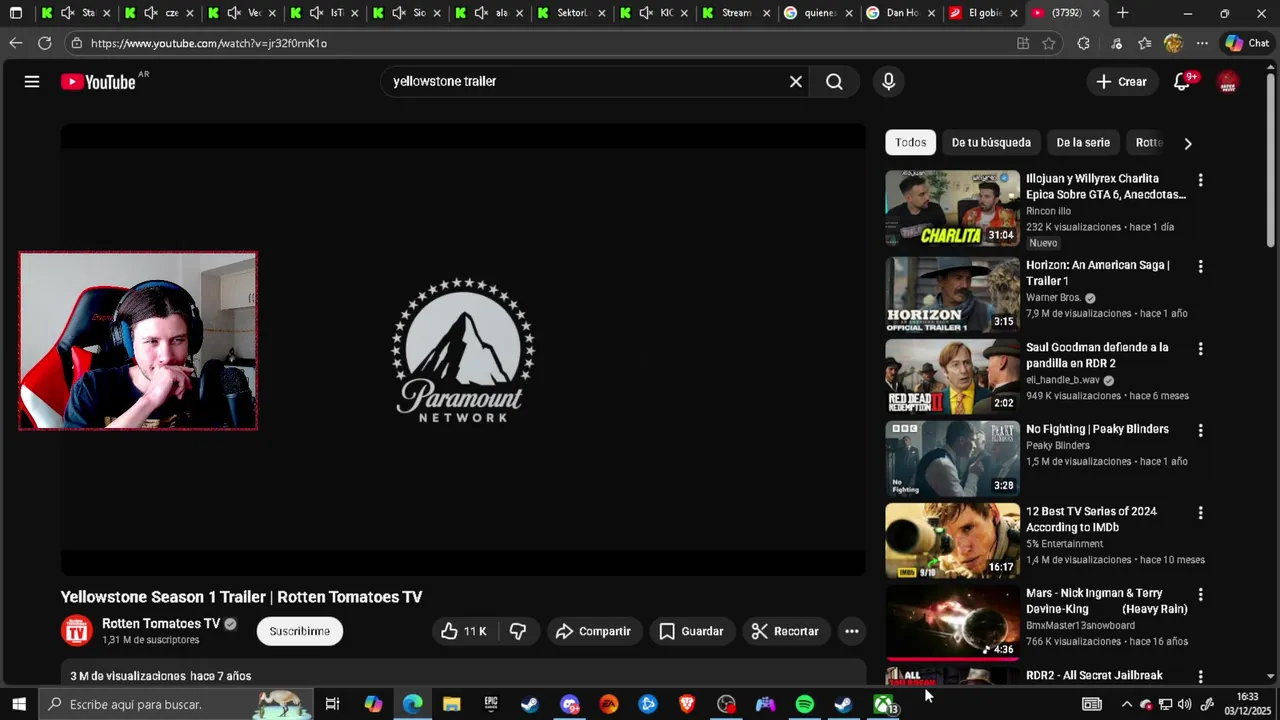Select the De tu búsqueda chip
The image size is (1280, 720).
click(x=991, y=143)
